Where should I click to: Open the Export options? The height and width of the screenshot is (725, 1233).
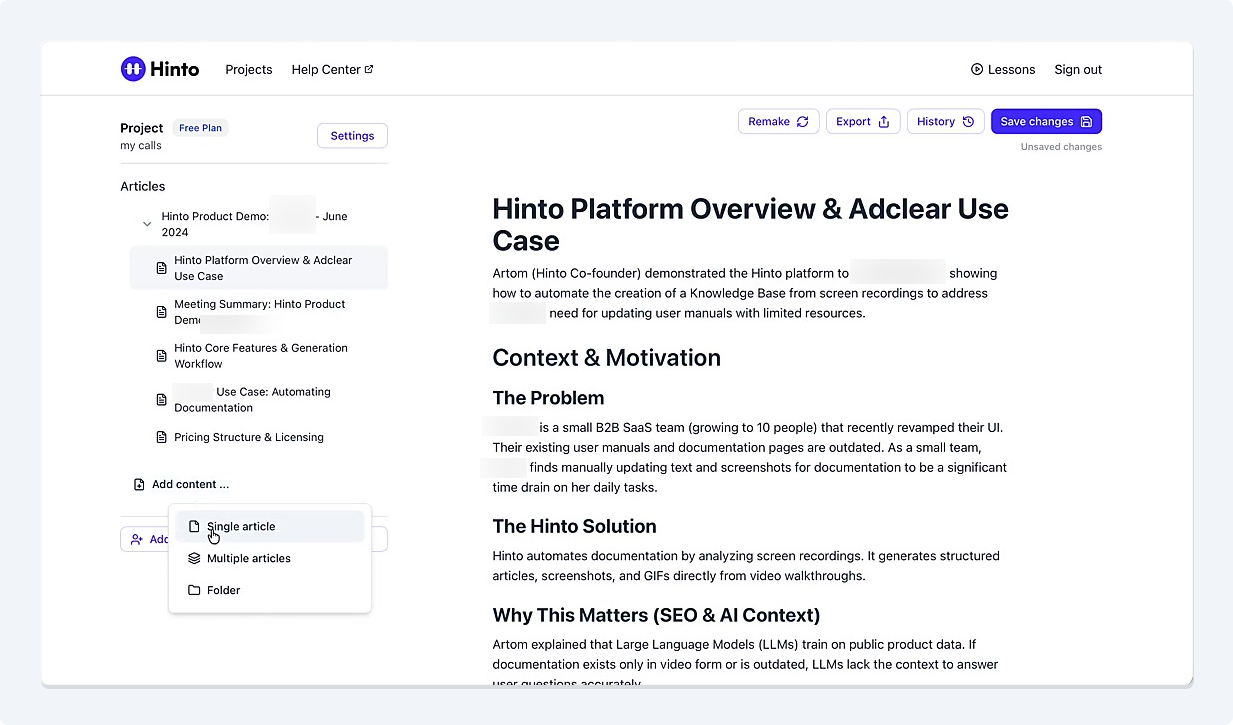click(x=862, y=121)
